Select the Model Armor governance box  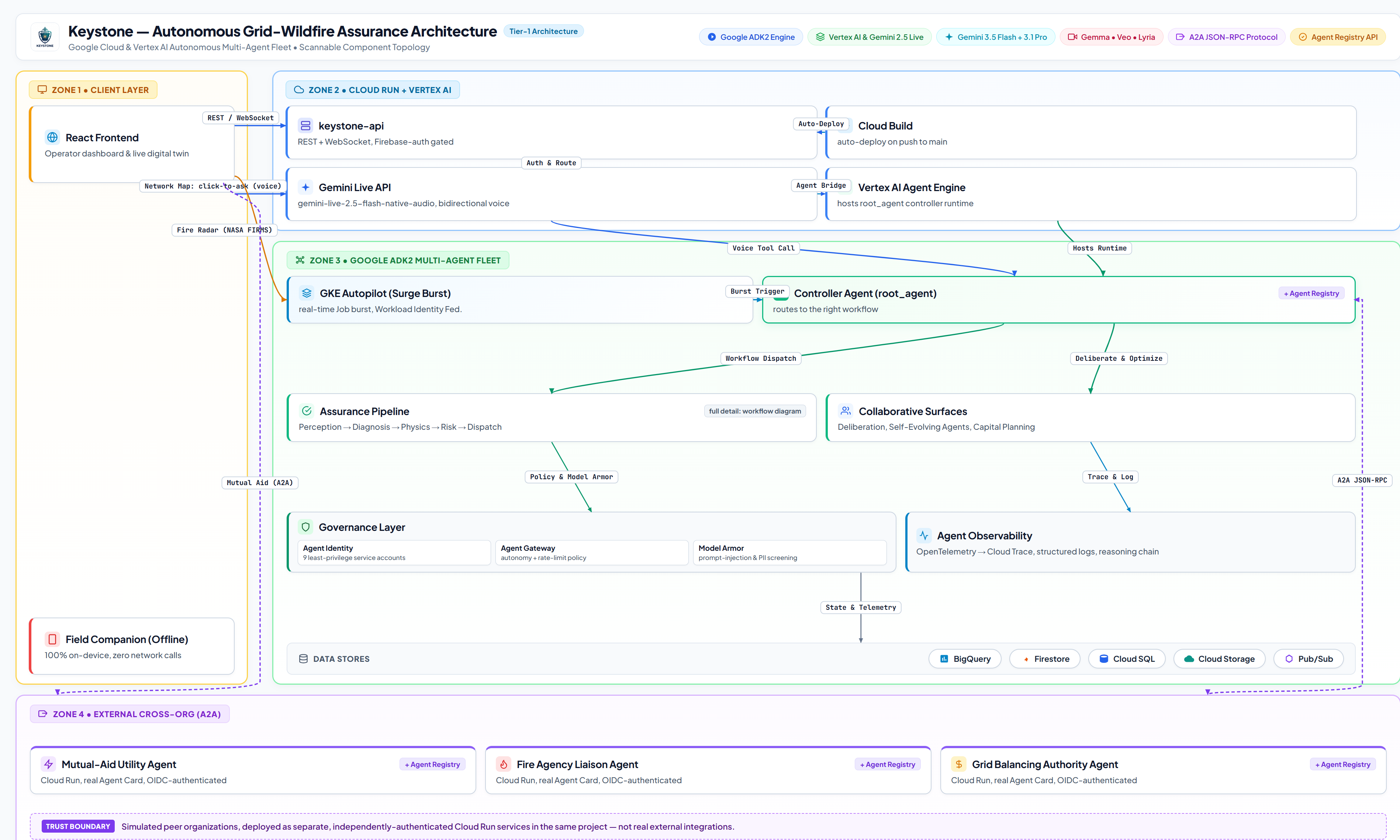(790, 553)
